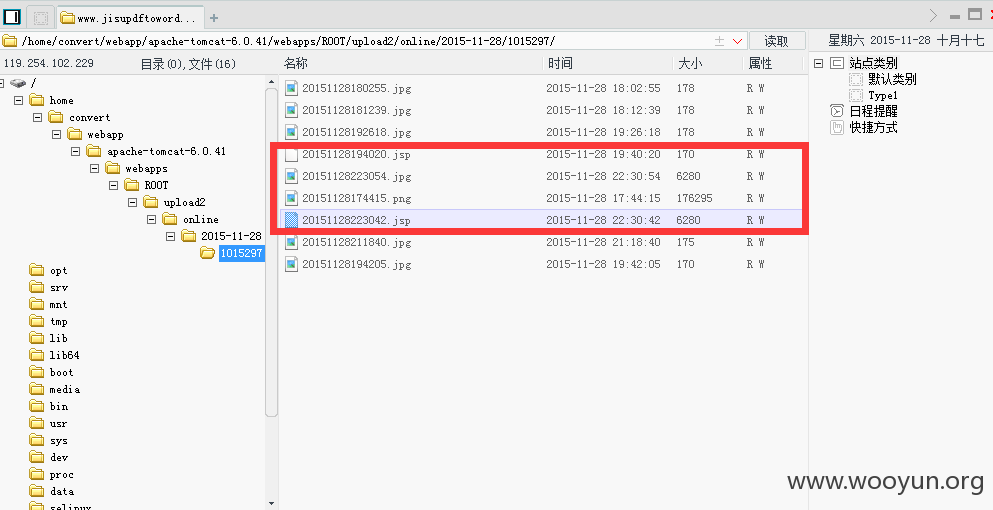Collapse the convert folder node
This screenshot has height=510, width=993.
pos(37,117)
